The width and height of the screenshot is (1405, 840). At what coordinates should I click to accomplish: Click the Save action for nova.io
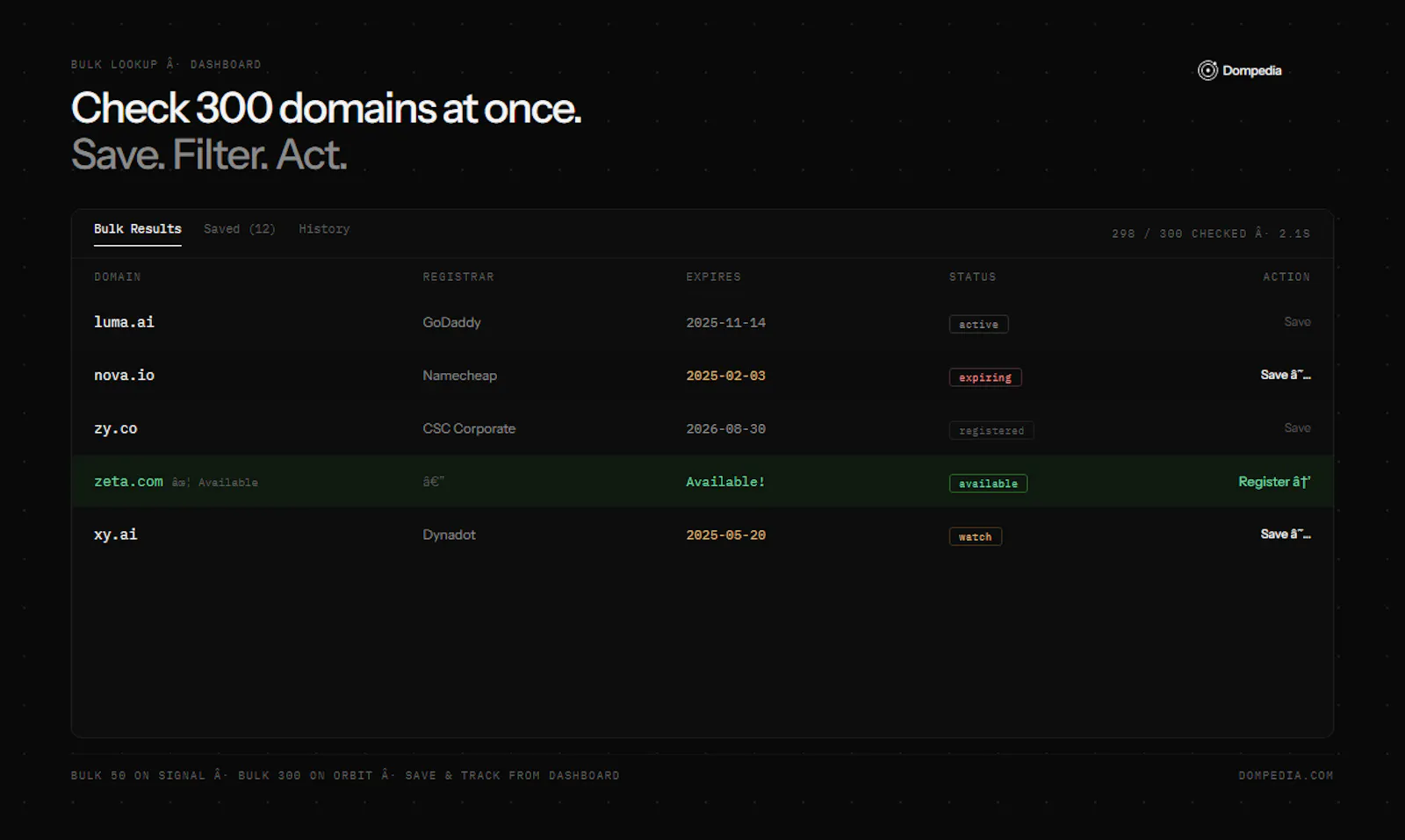coord(1286,375)
